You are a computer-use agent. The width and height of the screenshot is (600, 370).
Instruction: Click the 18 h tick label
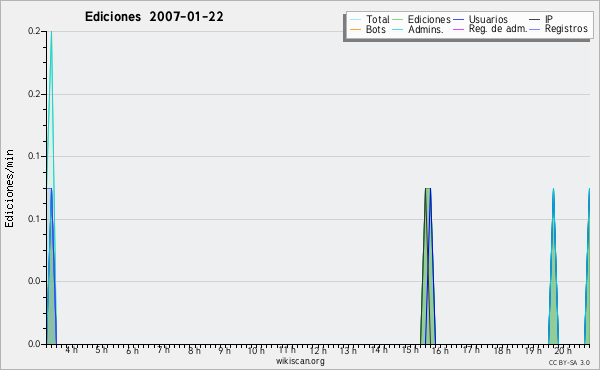(502, 350)
